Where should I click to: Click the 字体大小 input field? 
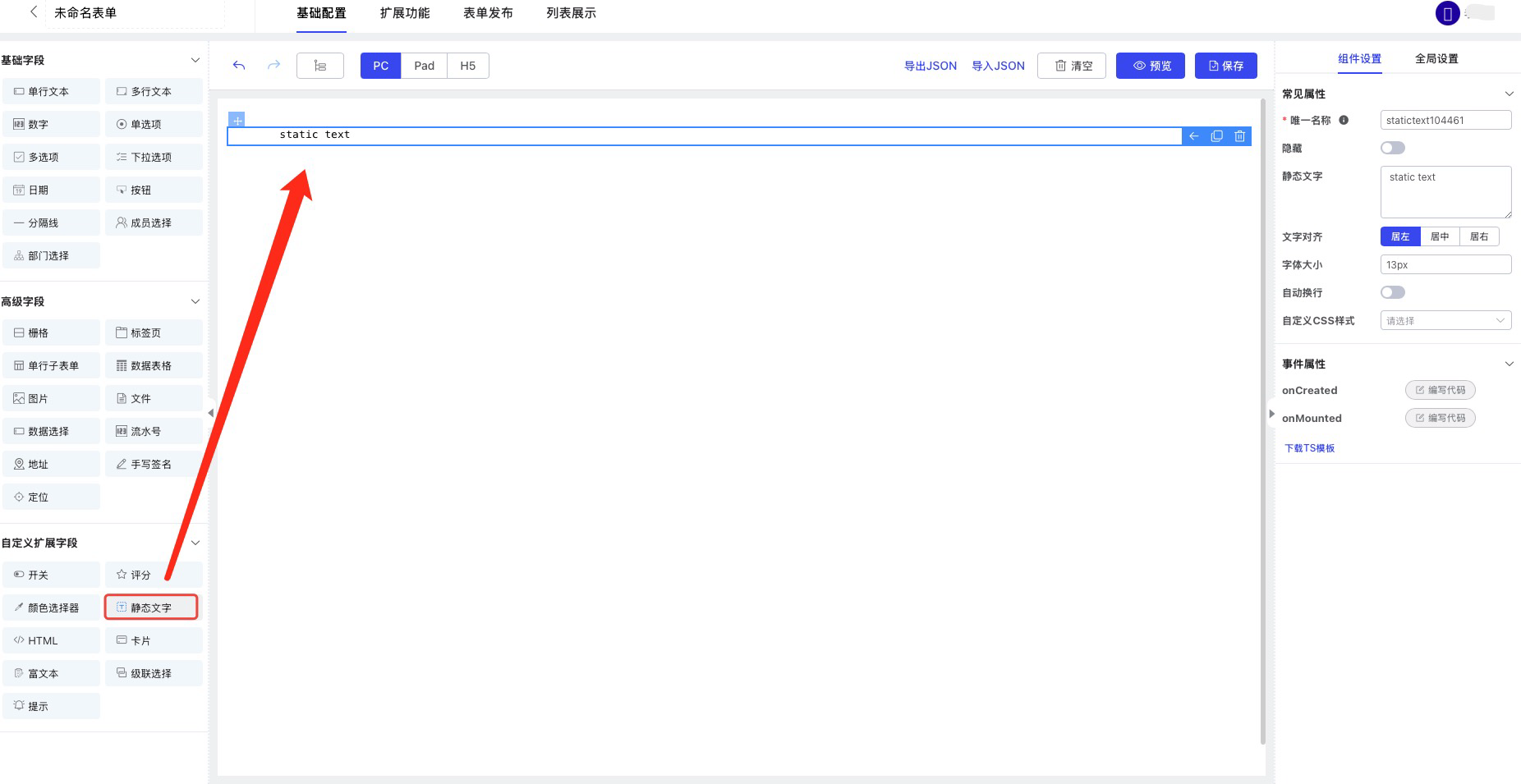1445,264
